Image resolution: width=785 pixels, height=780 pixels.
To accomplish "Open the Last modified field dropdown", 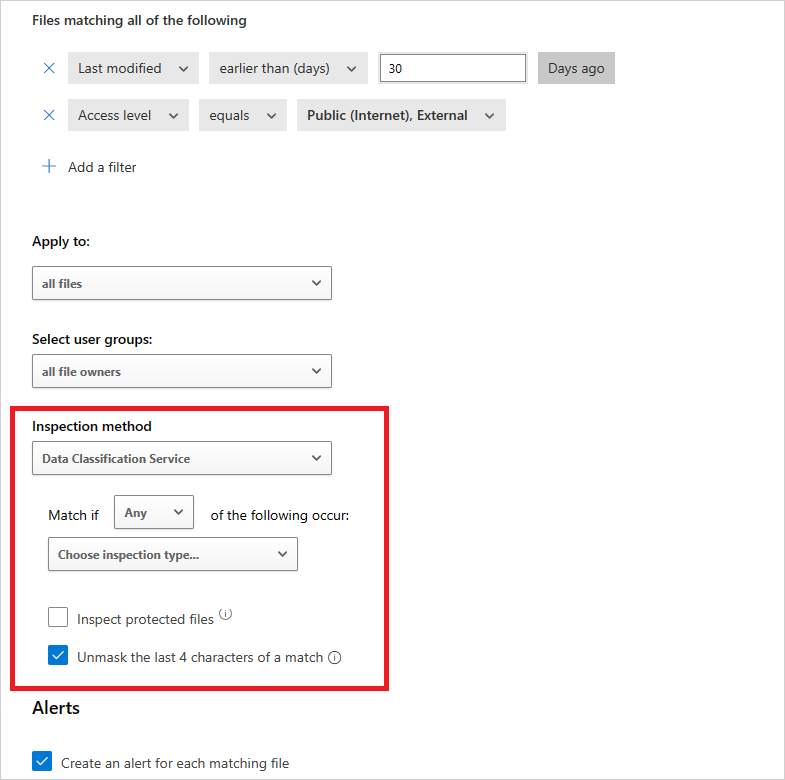I will pos(133,68).
